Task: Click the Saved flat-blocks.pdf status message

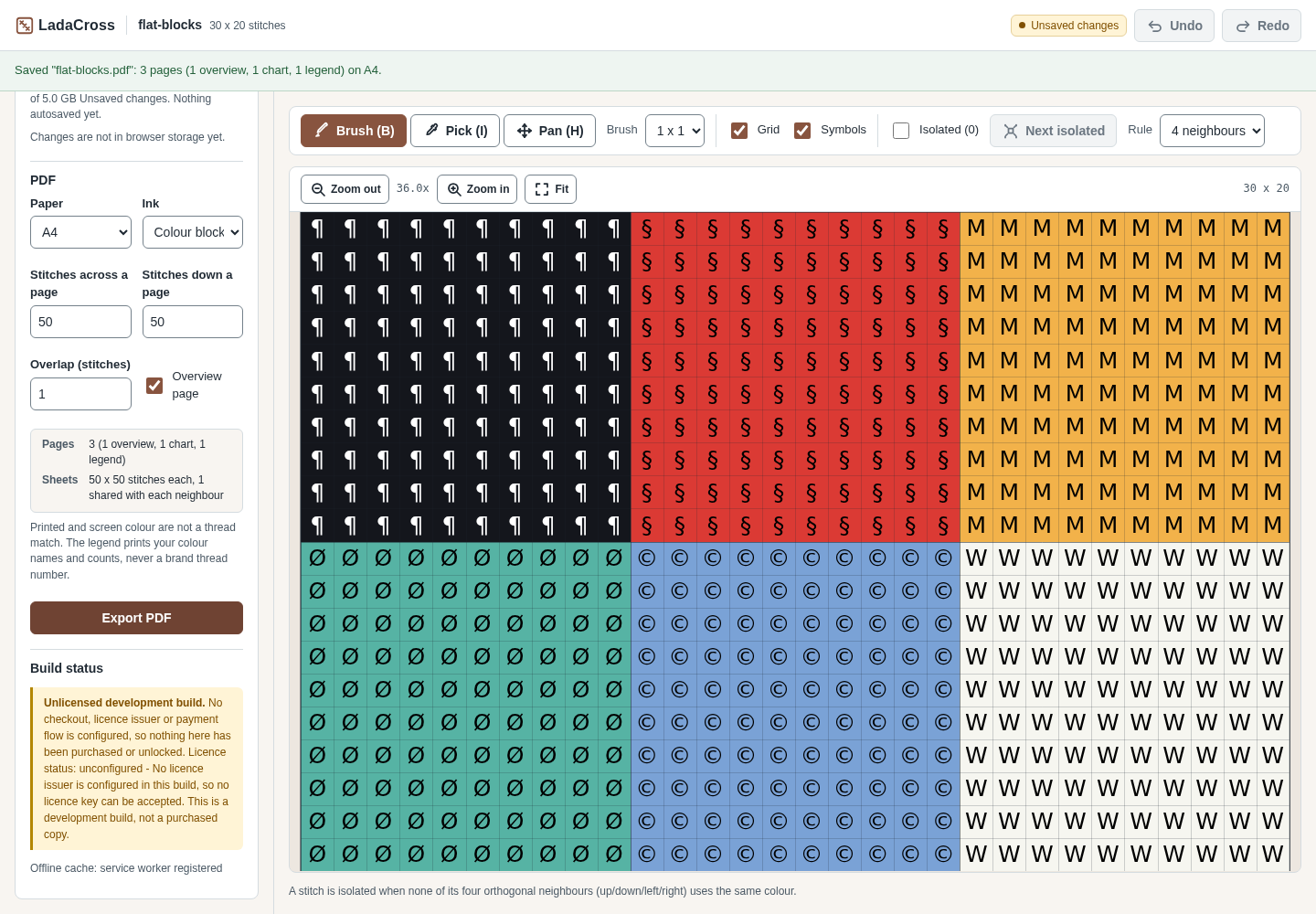Action: [197, 70]
